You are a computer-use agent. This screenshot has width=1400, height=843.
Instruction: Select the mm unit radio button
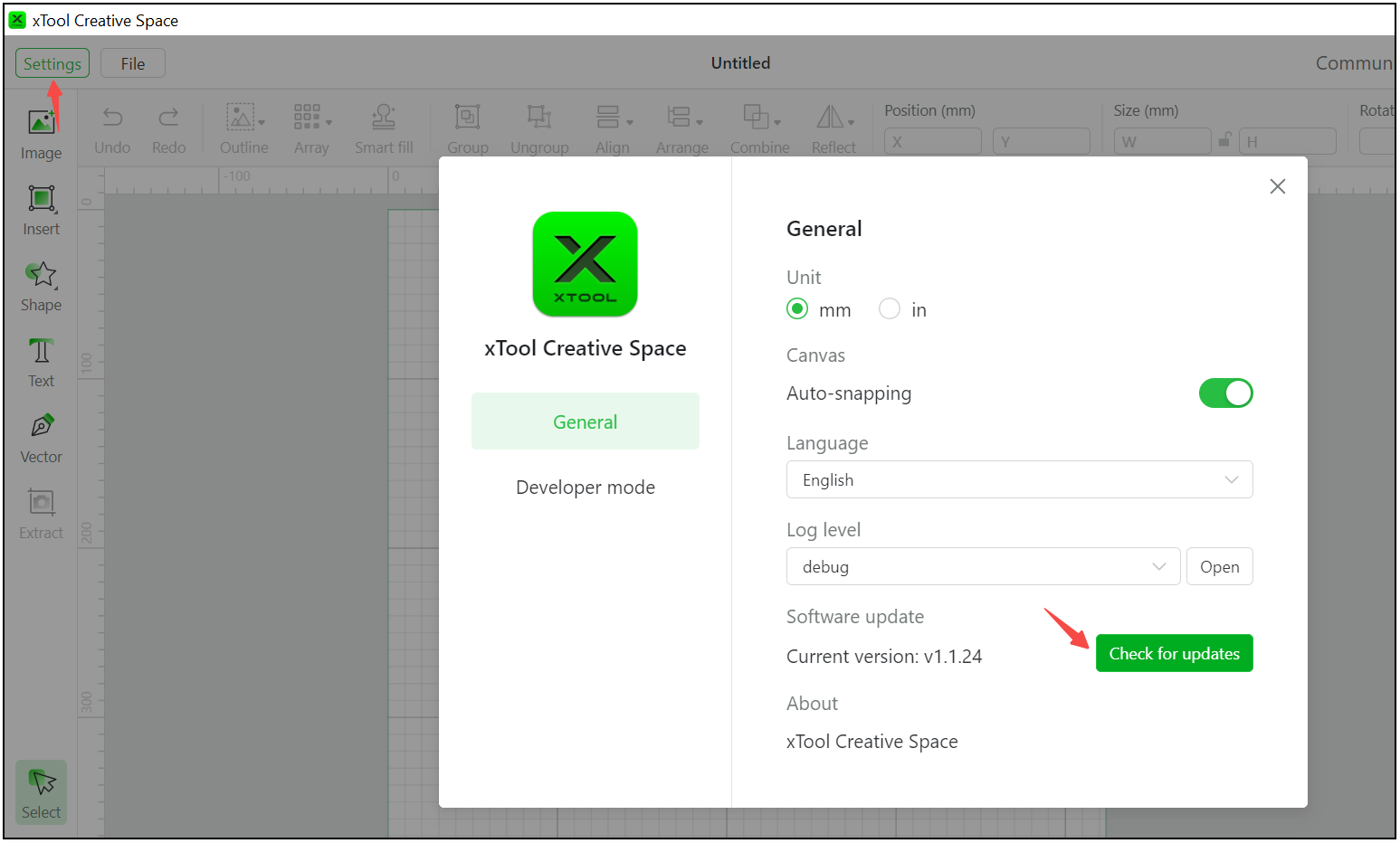click(797, 309)
